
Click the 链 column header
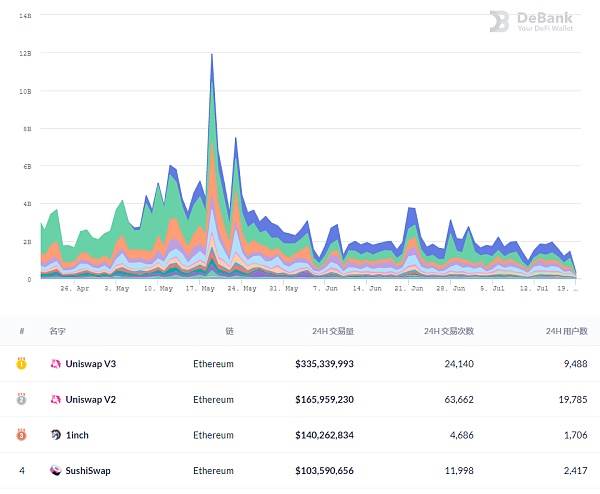pyautogui.click(x=229, y=331)
